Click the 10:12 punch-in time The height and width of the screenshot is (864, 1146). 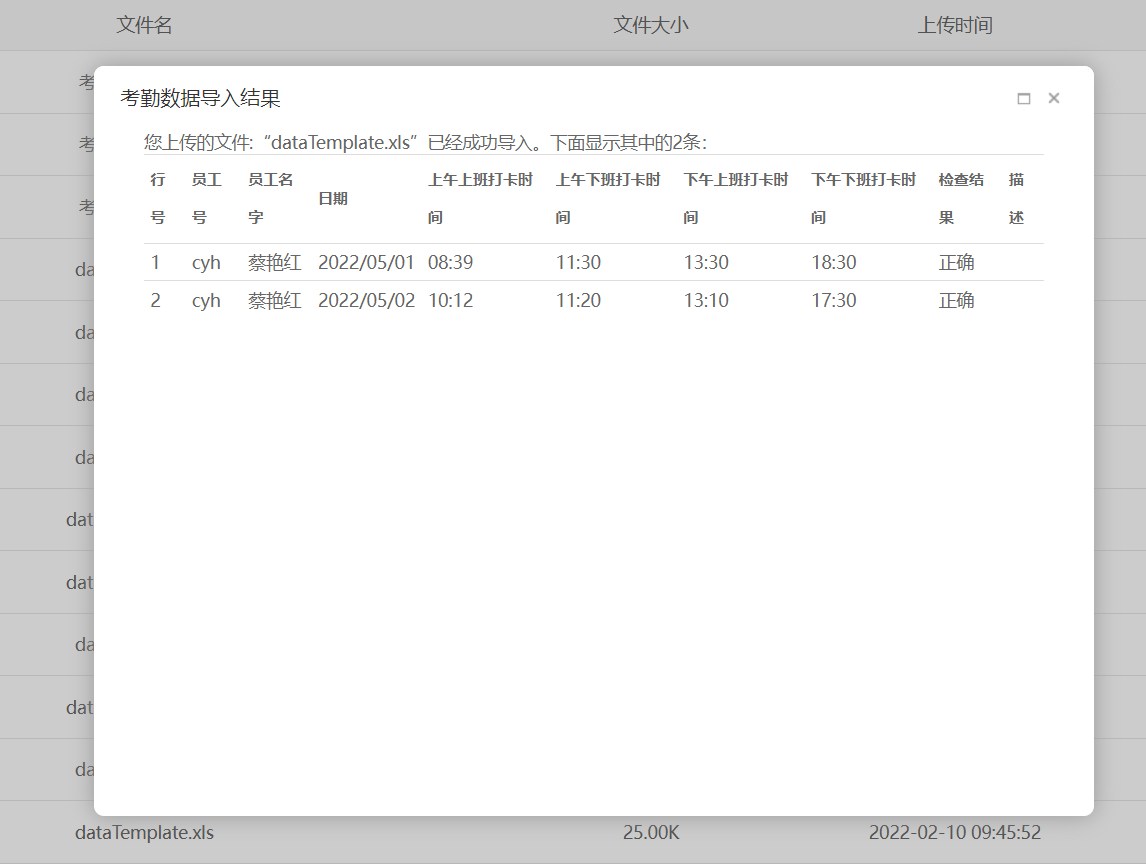(450, 300)
